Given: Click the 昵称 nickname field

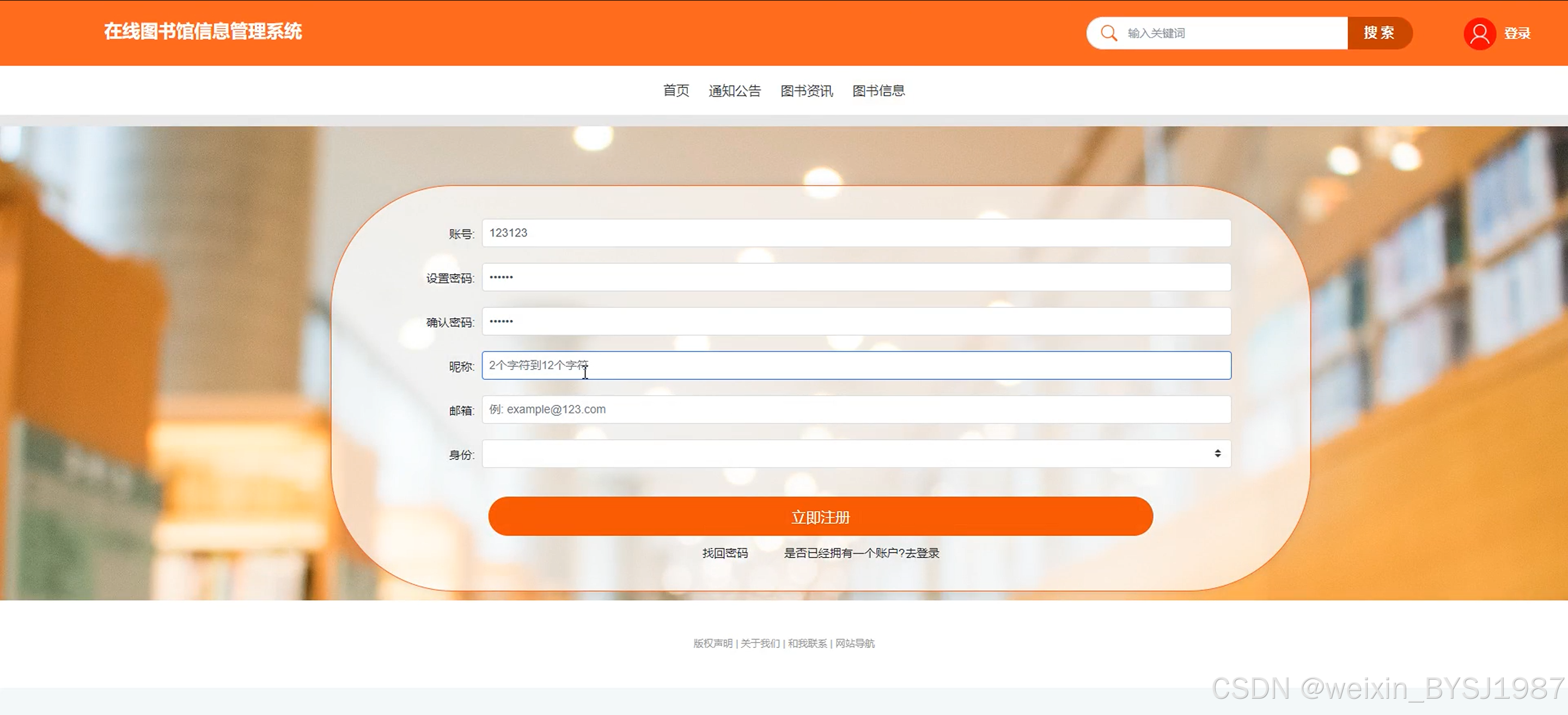Looking at the screenshot, I should click(x=856, y=366).
